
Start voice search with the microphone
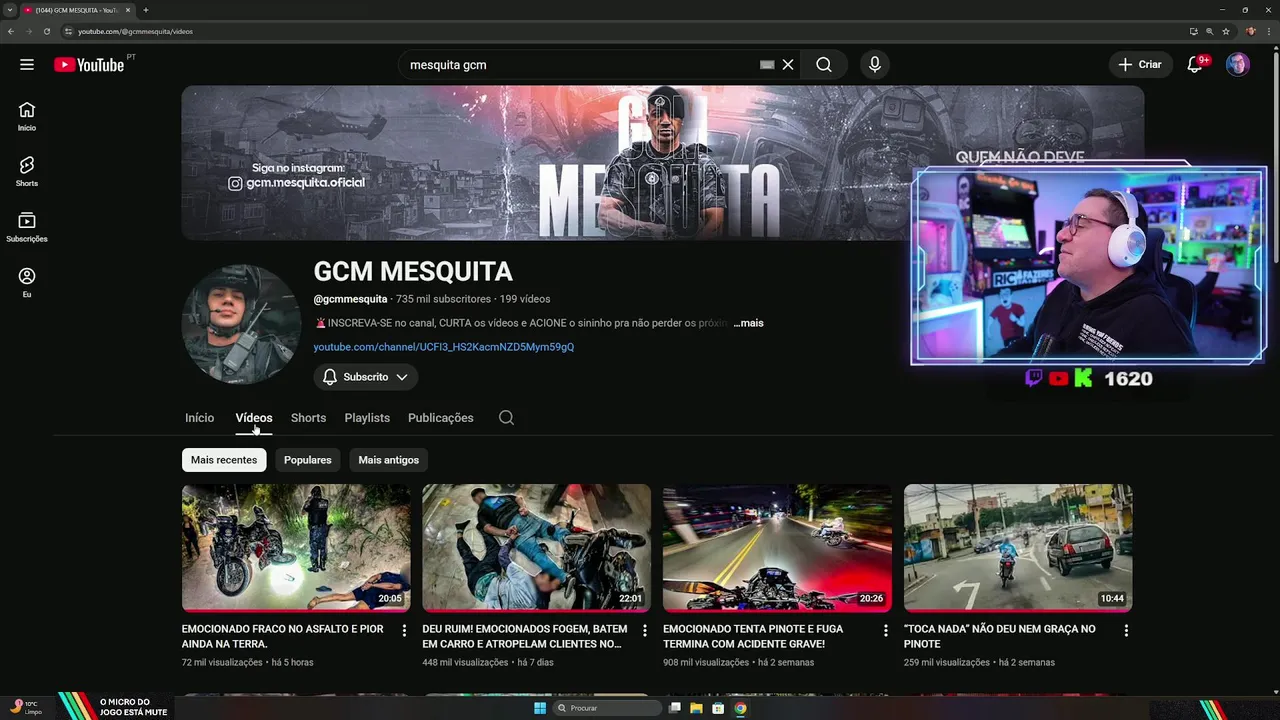click(x=875, y=65)
